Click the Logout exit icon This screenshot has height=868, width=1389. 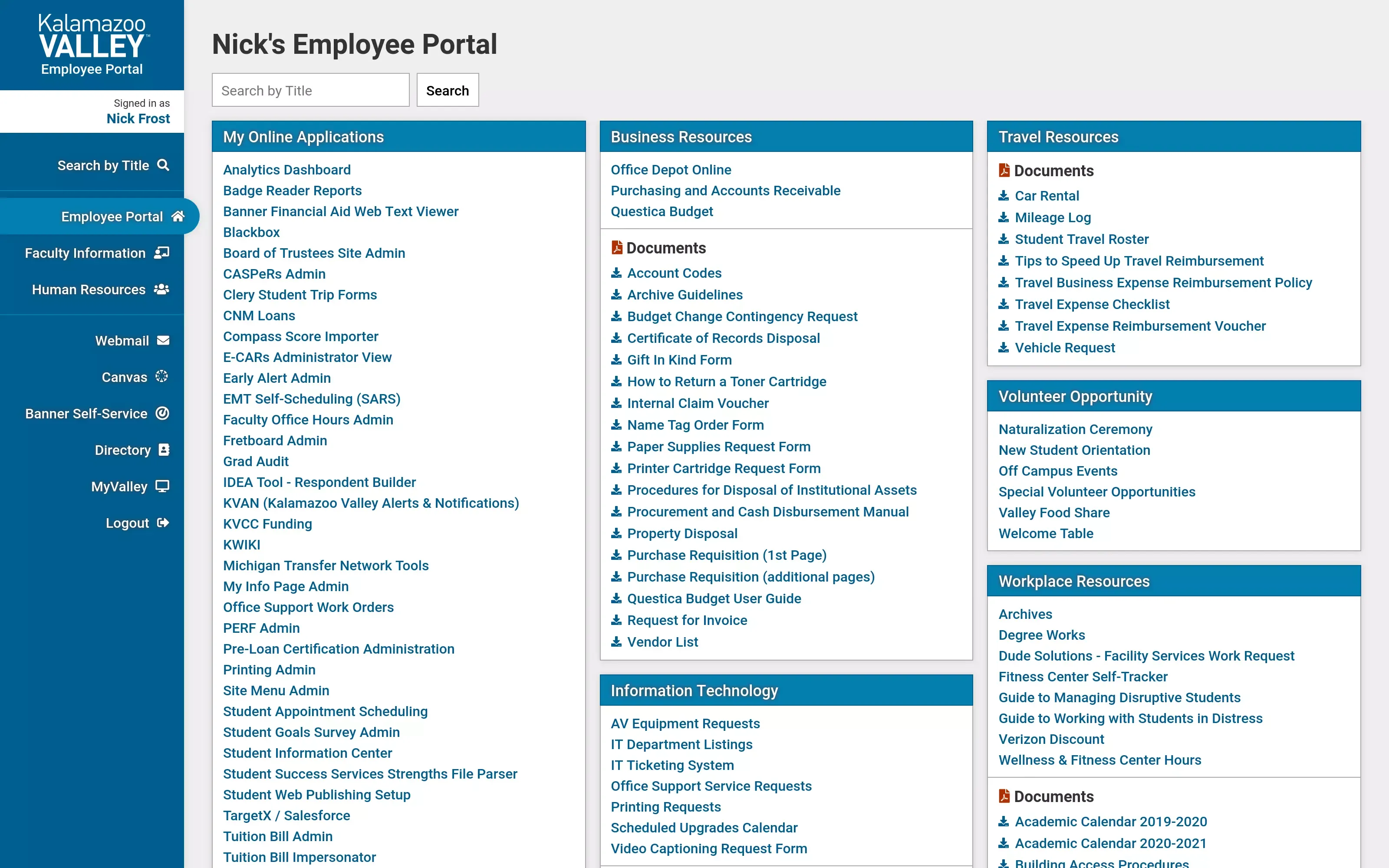[x=162, y=523]
